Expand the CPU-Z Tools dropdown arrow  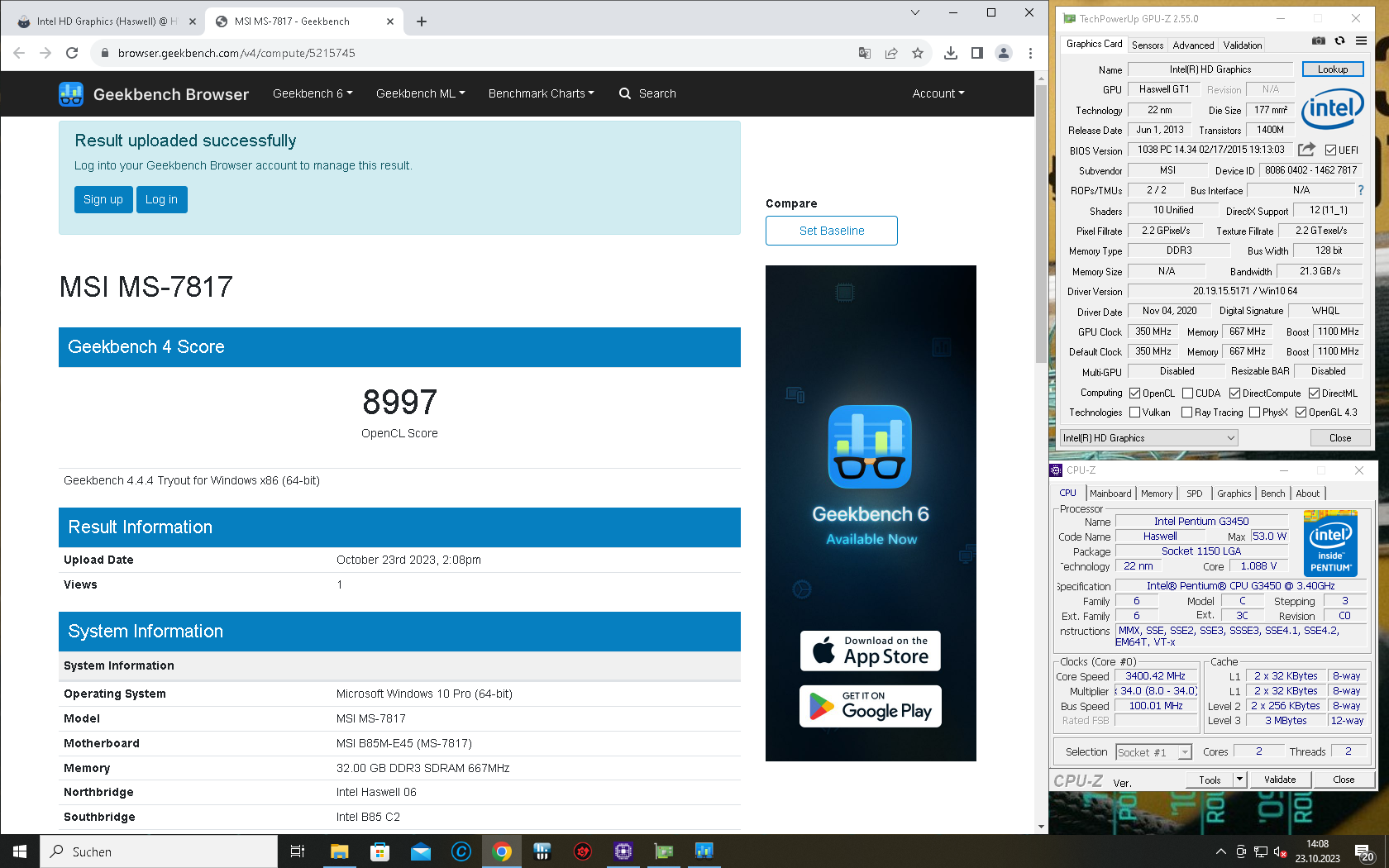[x=1239, y=780]
